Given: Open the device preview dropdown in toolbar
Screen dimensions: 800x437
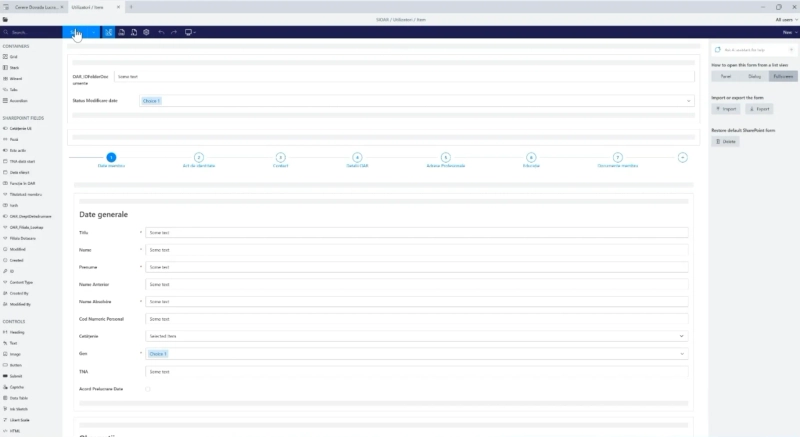Looking at the screenshot, I should click(190, 32).
